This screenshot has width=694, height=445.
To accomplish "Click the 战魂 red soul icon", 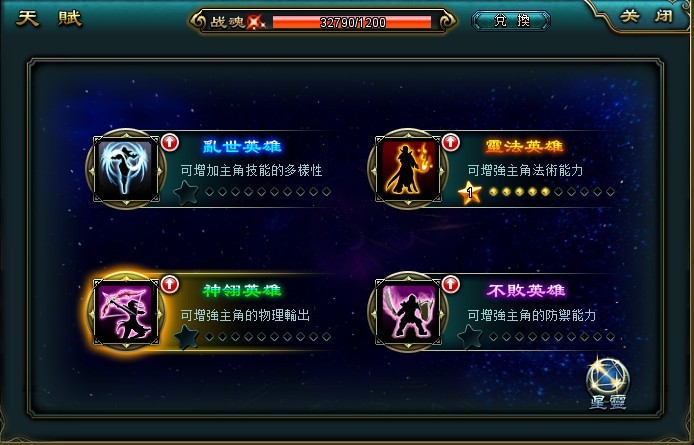I will pyautogui.click(x=256, y=22).
